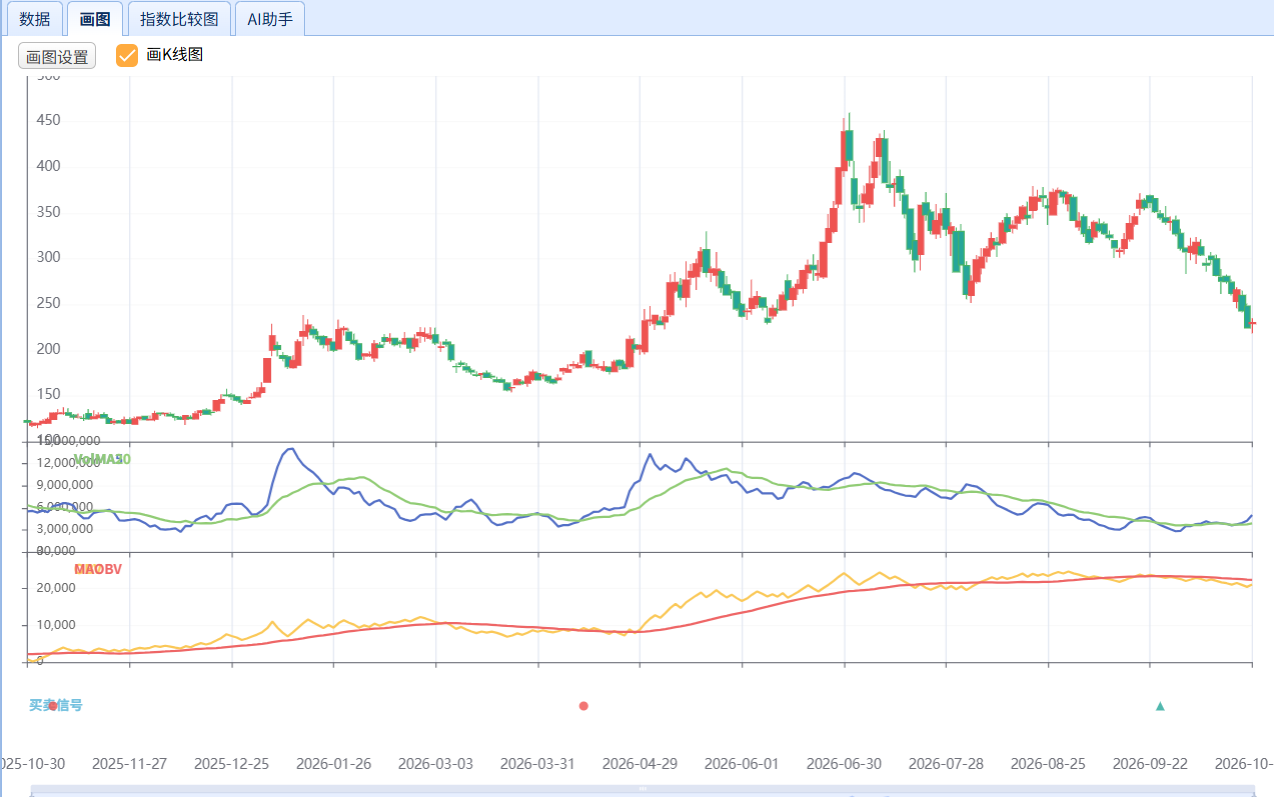Viewport: 1274px width, 797px height.
Task: Toggle the 买卖信号 legend label
Action: [55, 705]
